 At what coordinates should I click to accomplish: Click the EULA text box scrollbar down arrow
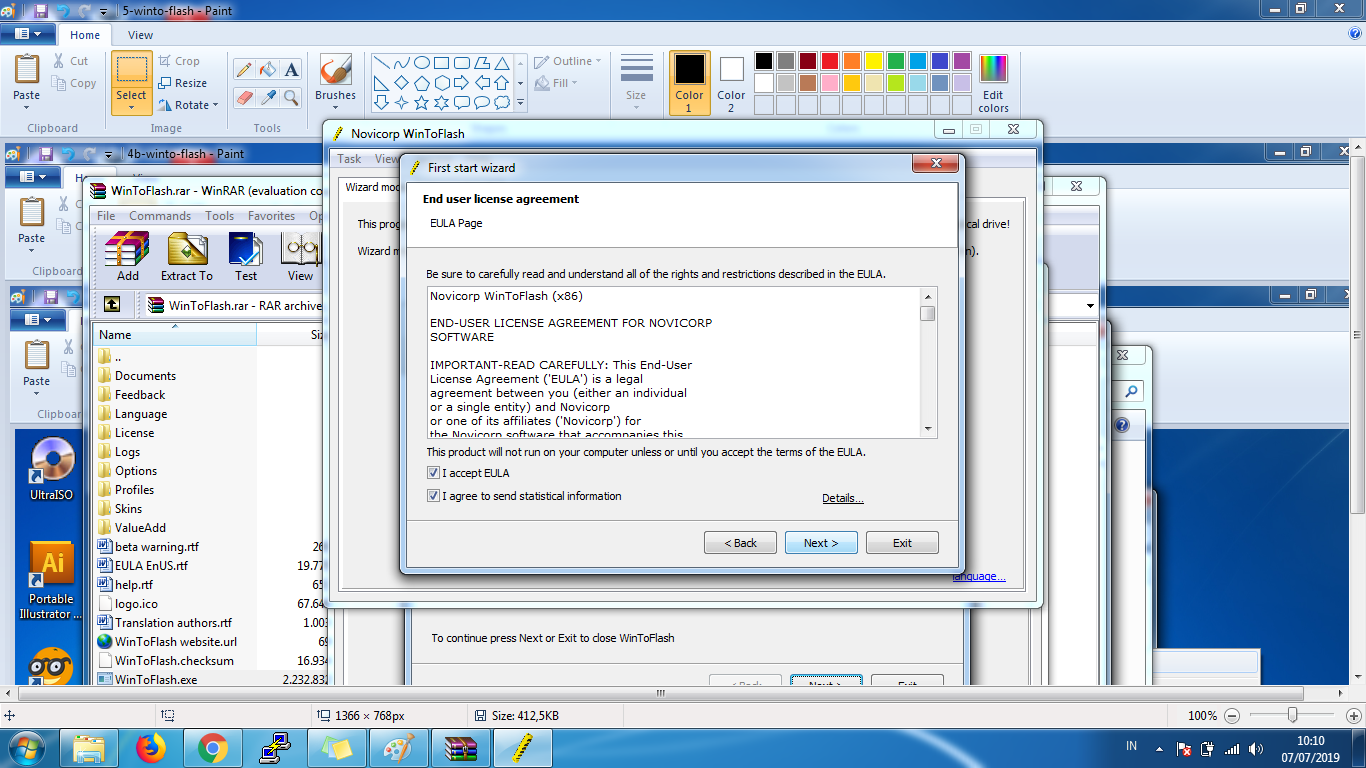click(x=929, y=429)
